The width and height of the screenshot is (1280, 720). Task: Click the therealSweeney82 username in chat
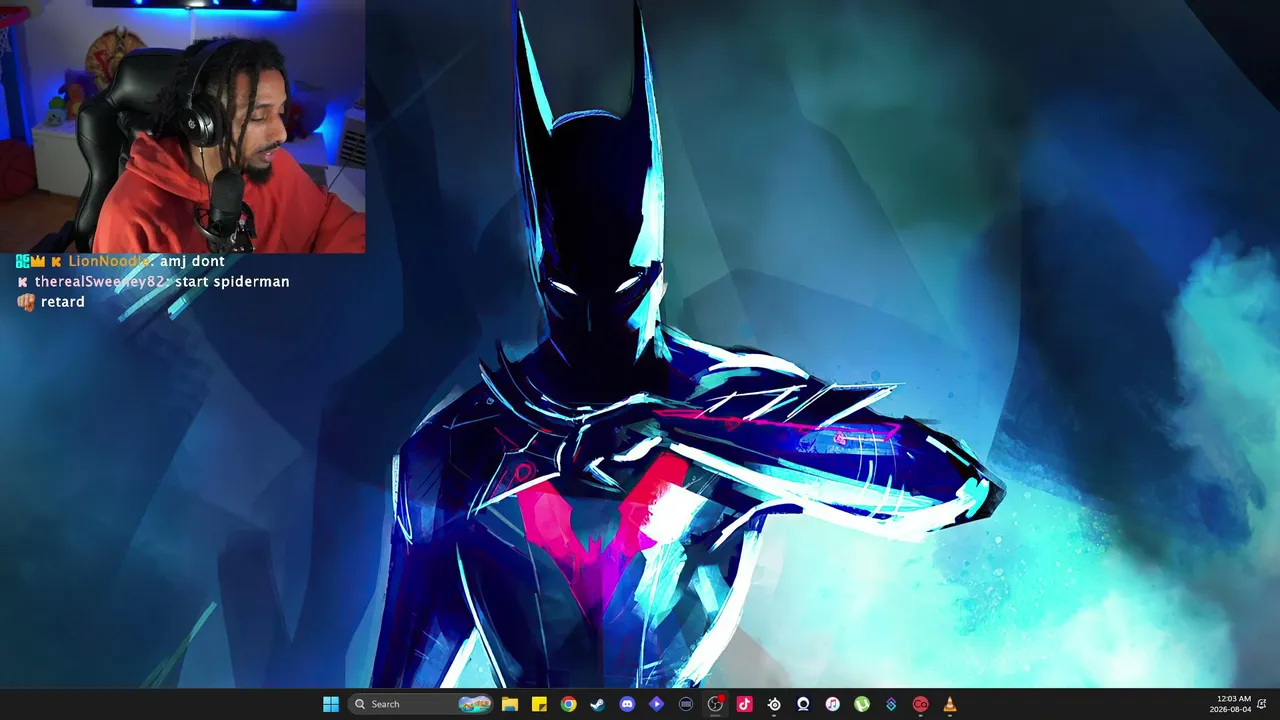101,282
